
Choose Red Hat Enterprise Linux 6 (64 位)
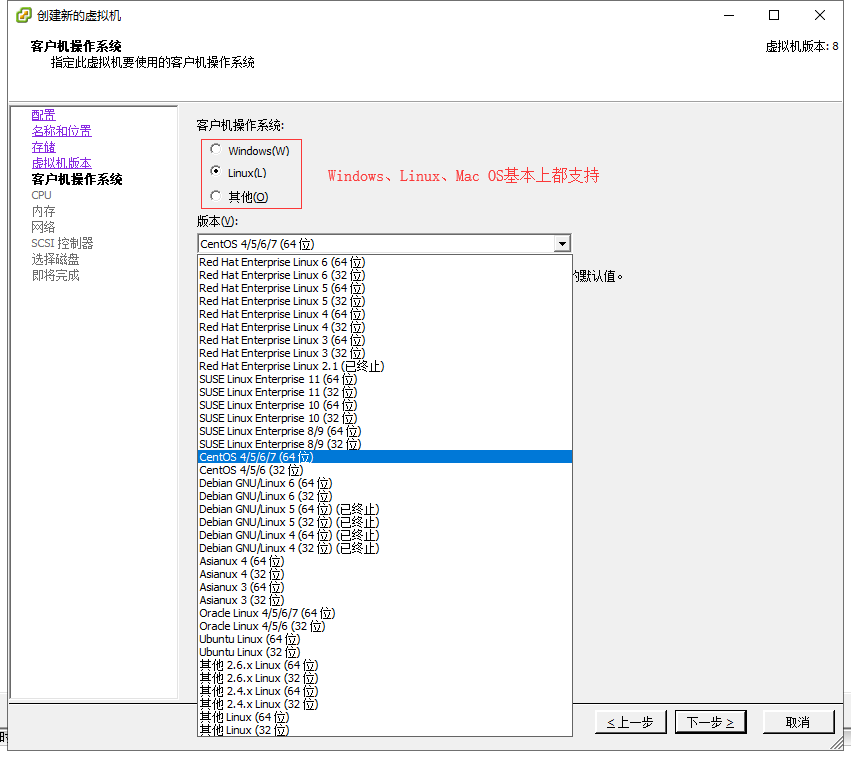(x=385, y=262)
